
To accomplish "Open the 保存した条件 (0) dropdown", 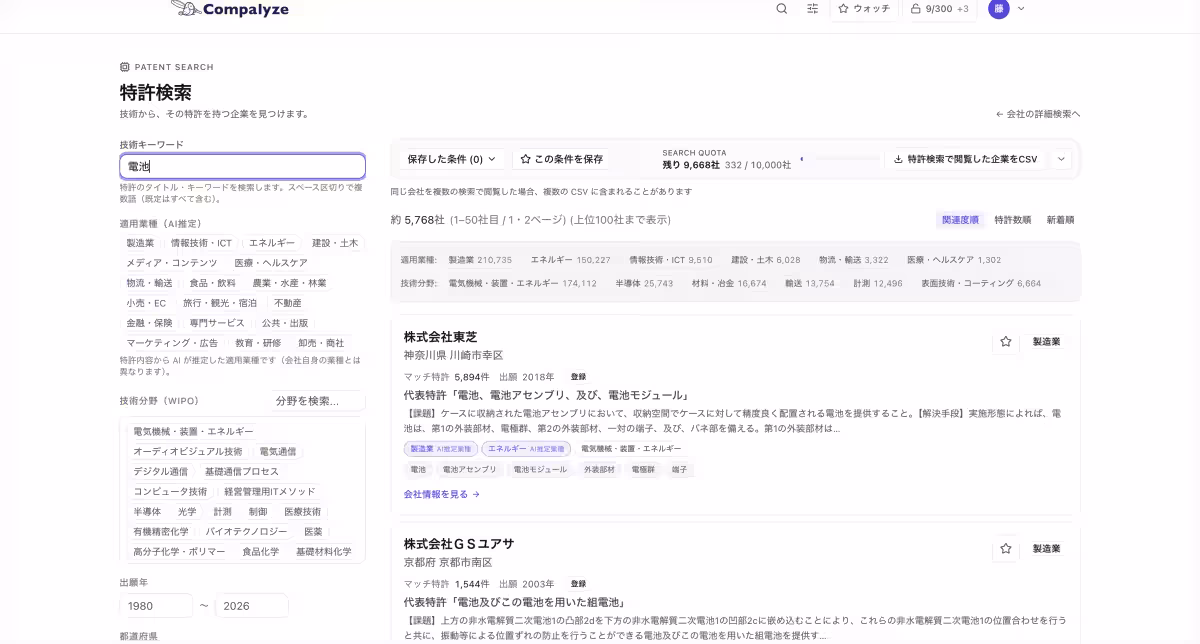I will [451, 159].
